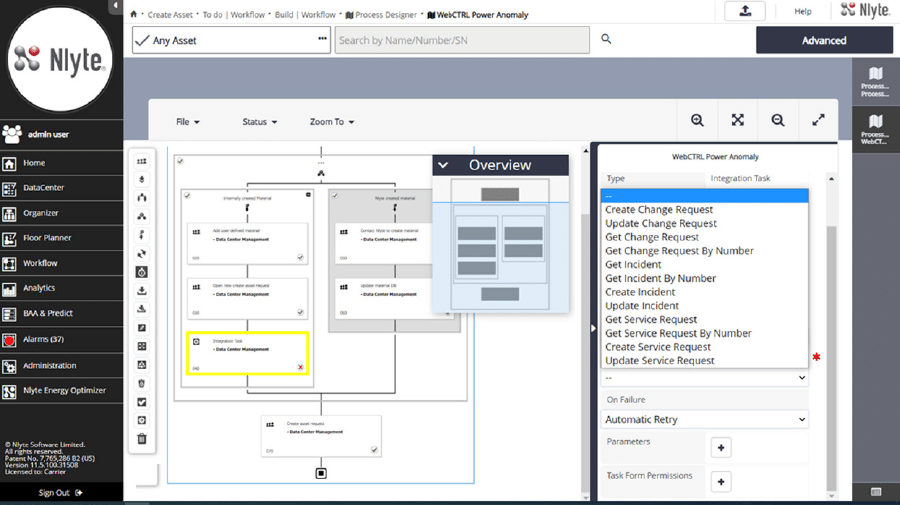Click the zoom in magnifier icon
This screenshot has width=900, height=505.
coord(697,120)
